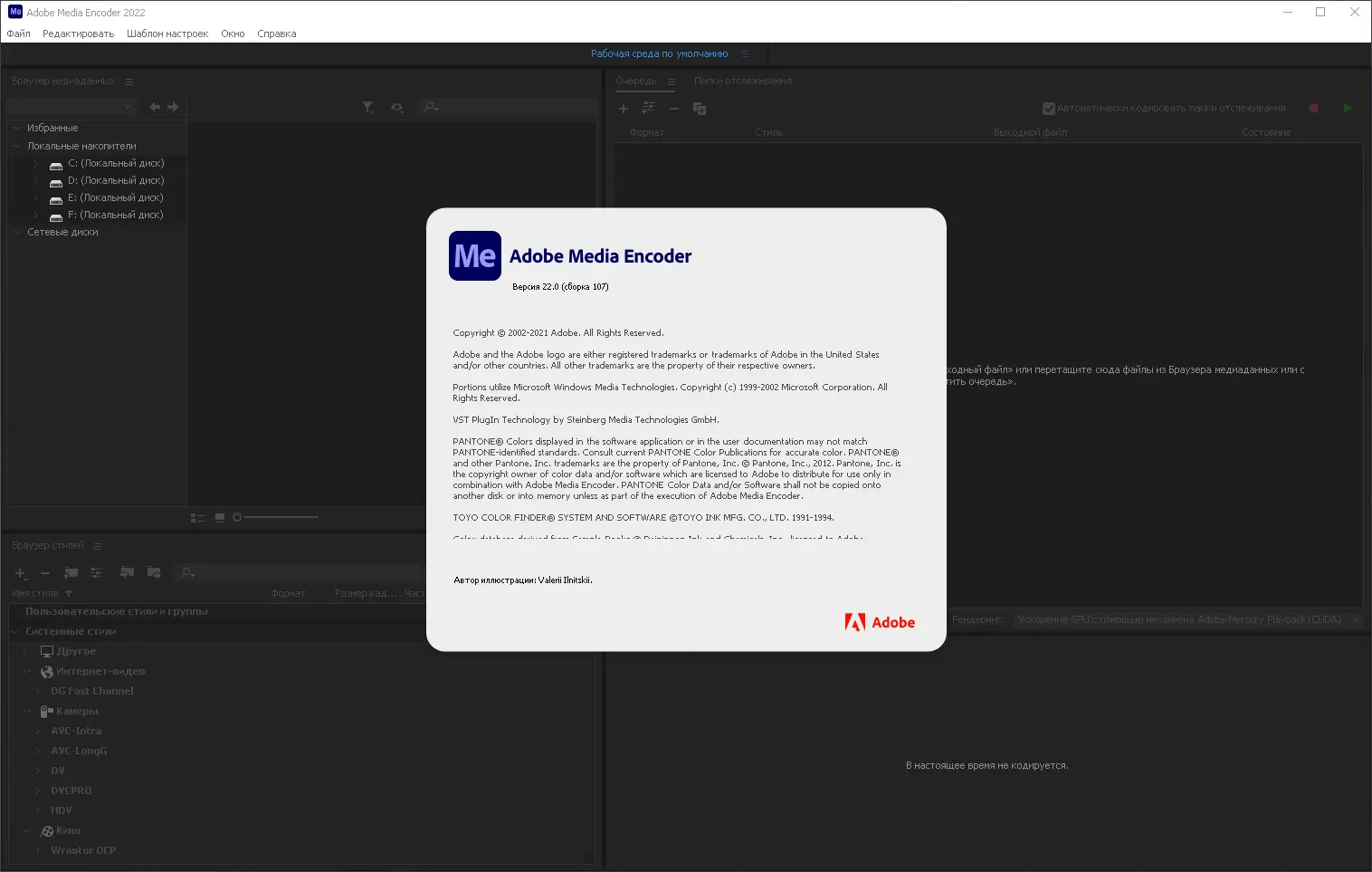Viewport: 1372px width, 872px height.
Task: Start the queue with the green play icon
Action: 1348,108
